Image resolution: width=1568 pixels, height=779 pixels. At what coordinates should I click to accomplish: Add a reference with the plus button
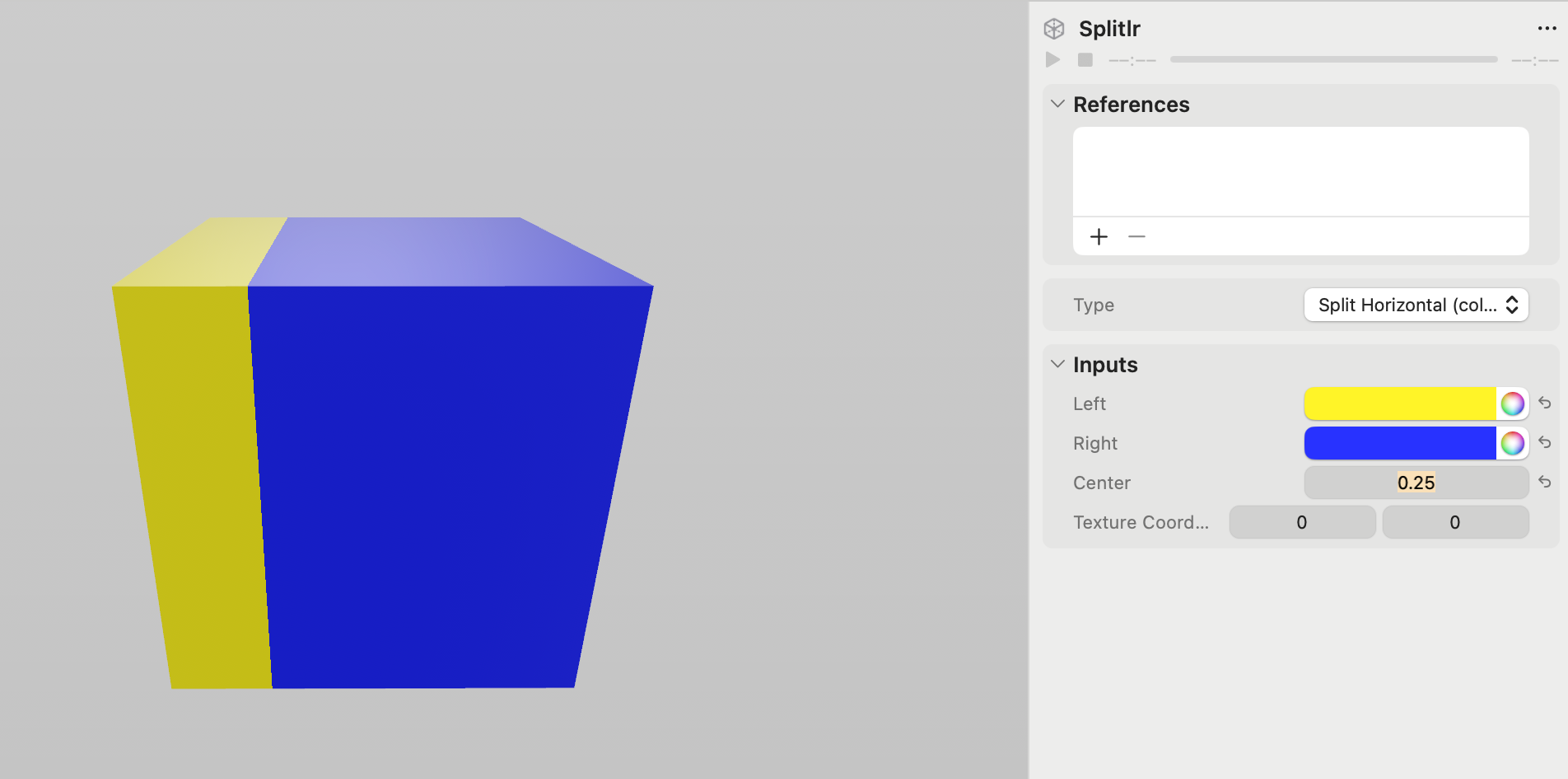1099,236
